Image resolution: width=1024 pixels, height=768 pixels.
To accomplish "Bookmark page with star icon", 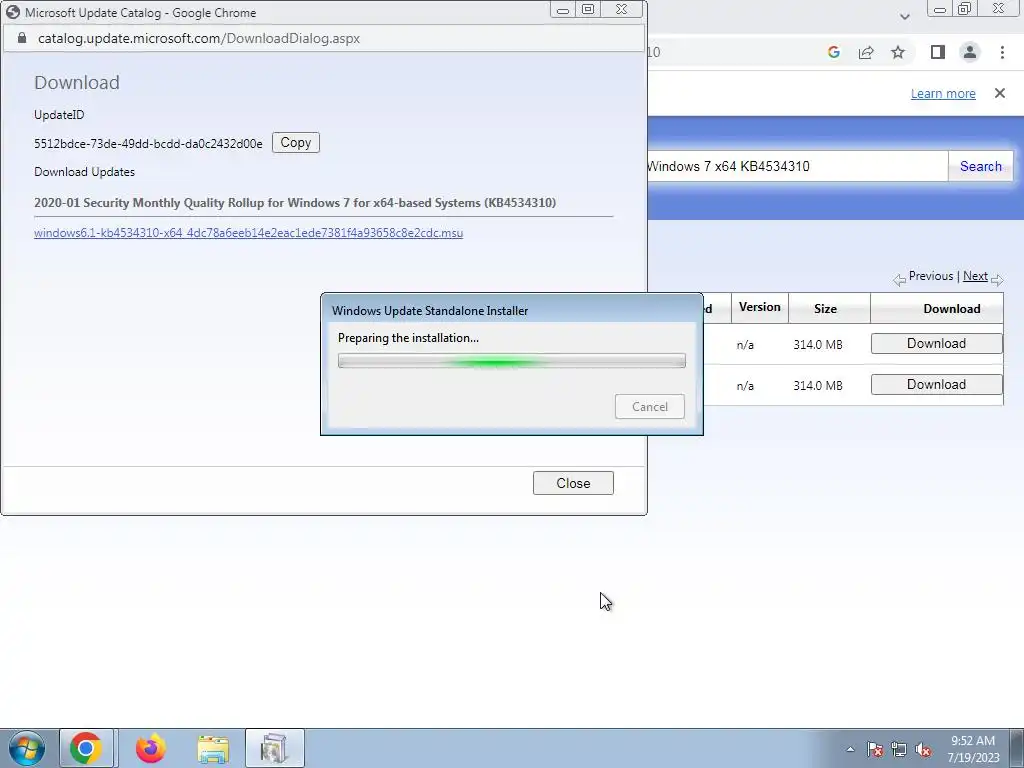I will [898, 52].
